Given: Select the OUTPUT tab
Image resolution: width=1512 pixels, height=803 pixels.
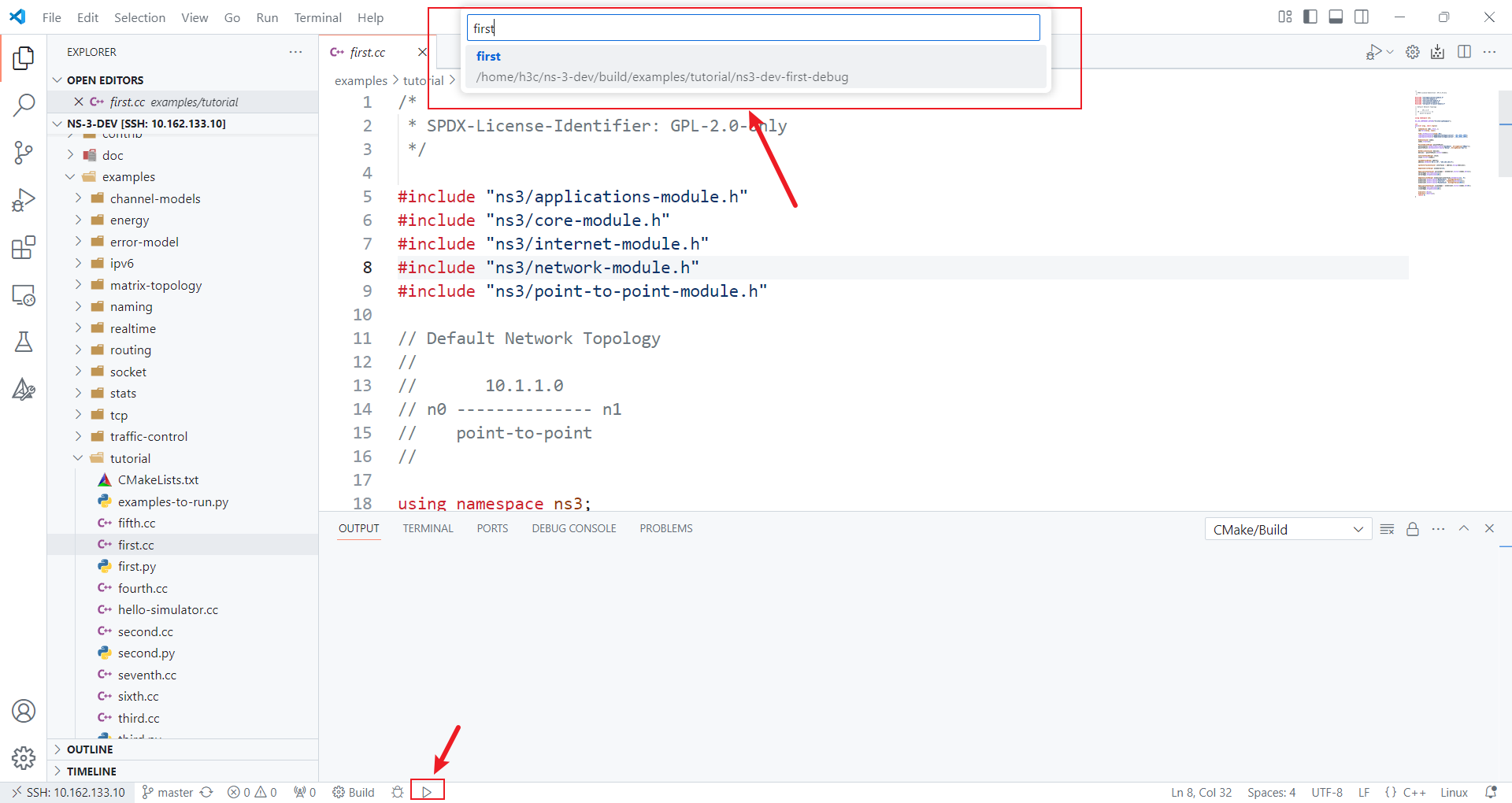Looking at the screenshot, I should click(359, 528).
